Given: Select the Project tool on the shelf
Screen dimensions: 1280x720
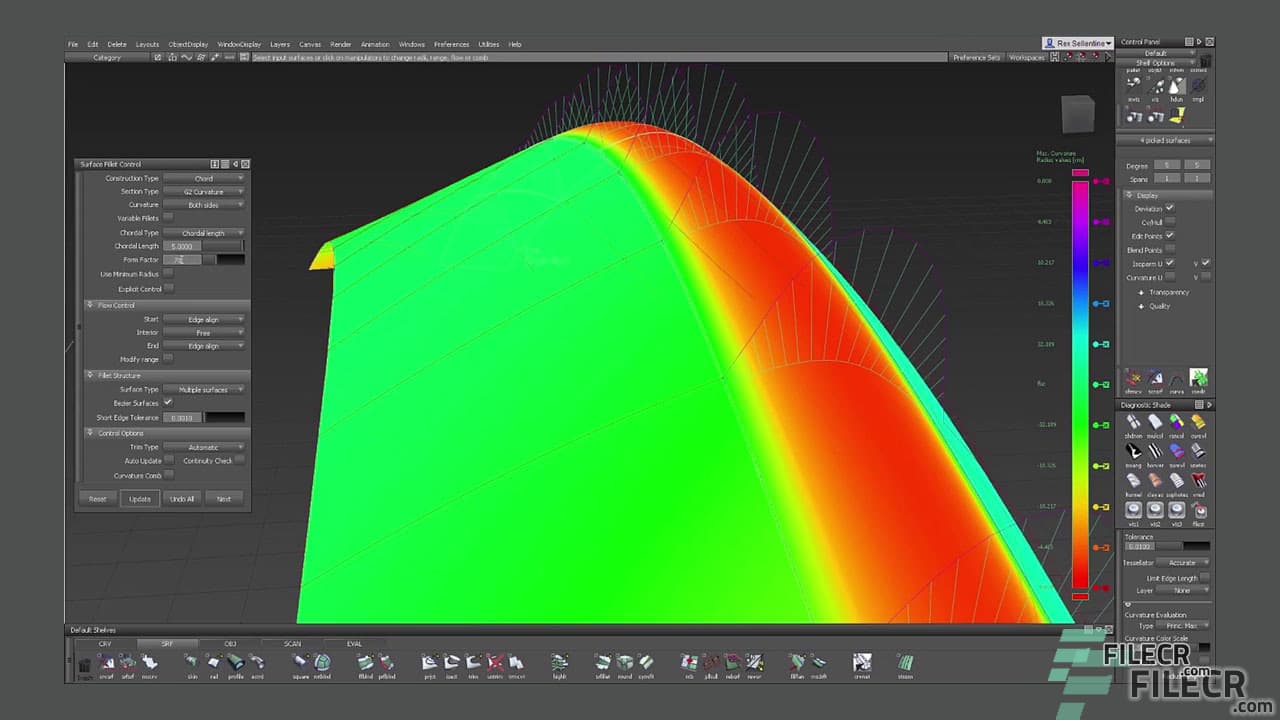Looking at the screenshot, I should point(429,663).
